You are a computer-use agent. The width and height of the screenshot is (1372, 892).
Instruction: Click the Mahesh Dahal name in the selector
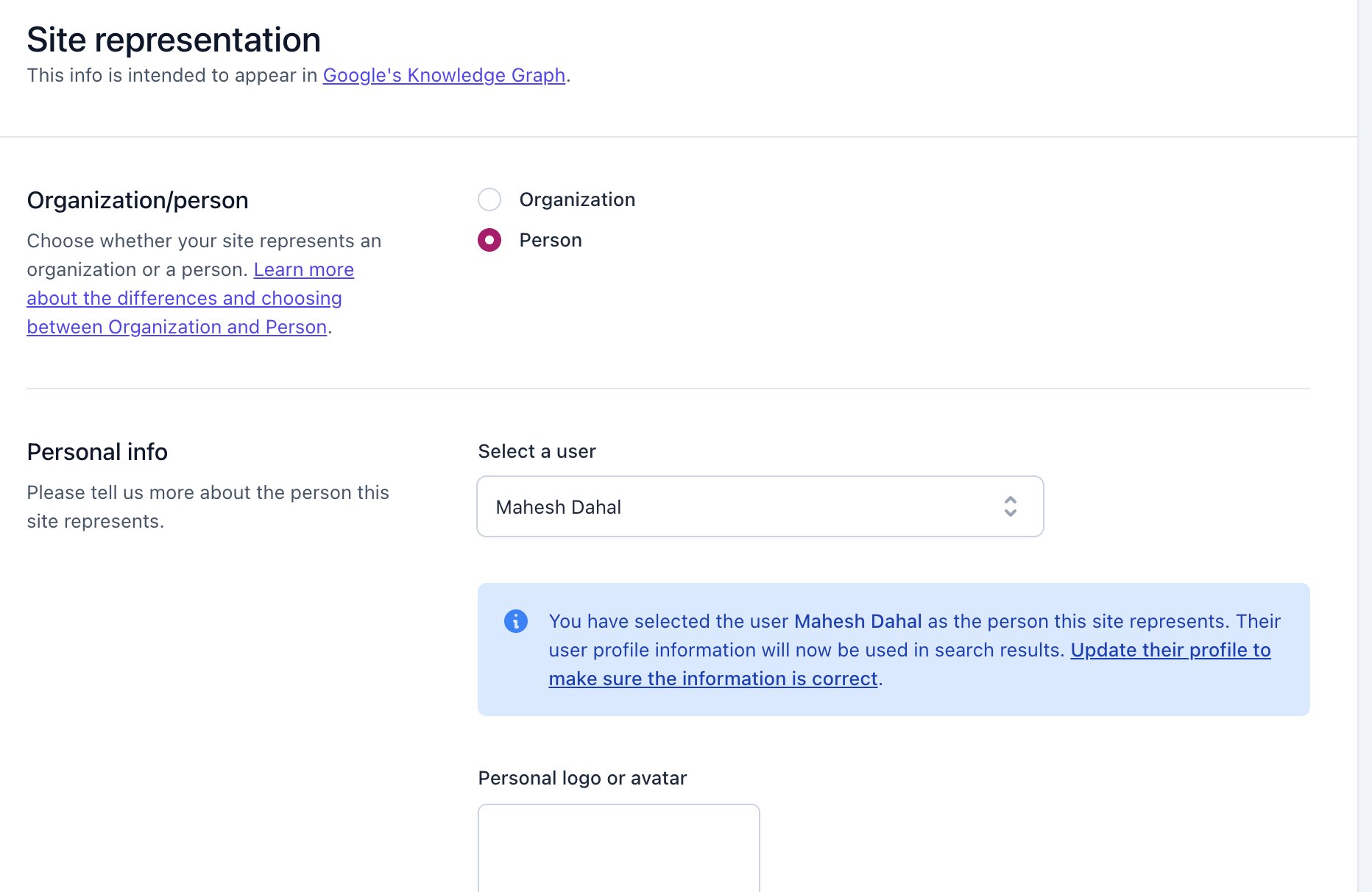(558, 506)
